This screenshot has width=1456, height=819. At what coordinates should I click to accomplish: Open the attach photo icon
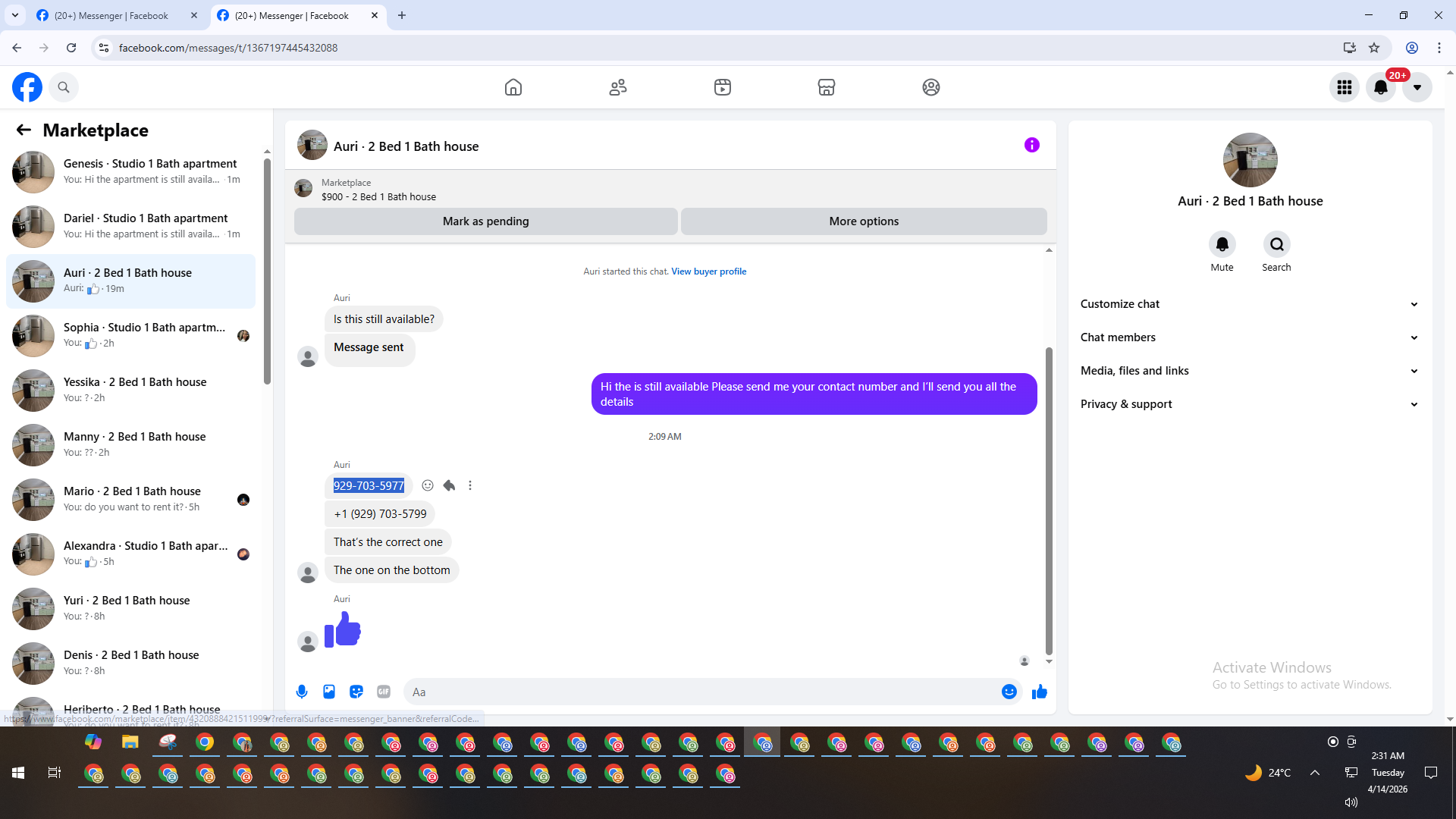[x=329, y=692]
